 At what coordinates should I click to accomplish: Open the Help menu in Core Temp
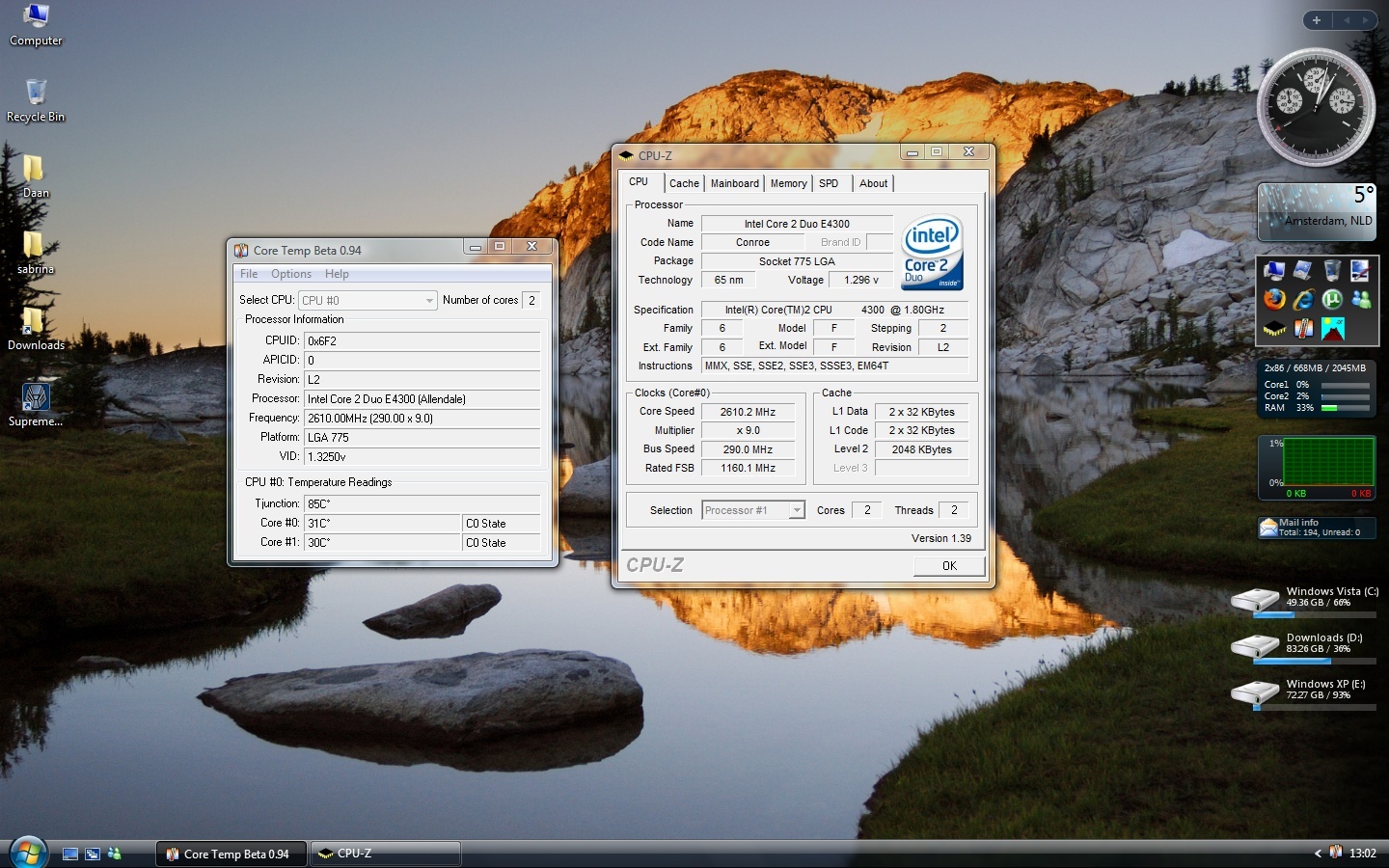point(337,274)
